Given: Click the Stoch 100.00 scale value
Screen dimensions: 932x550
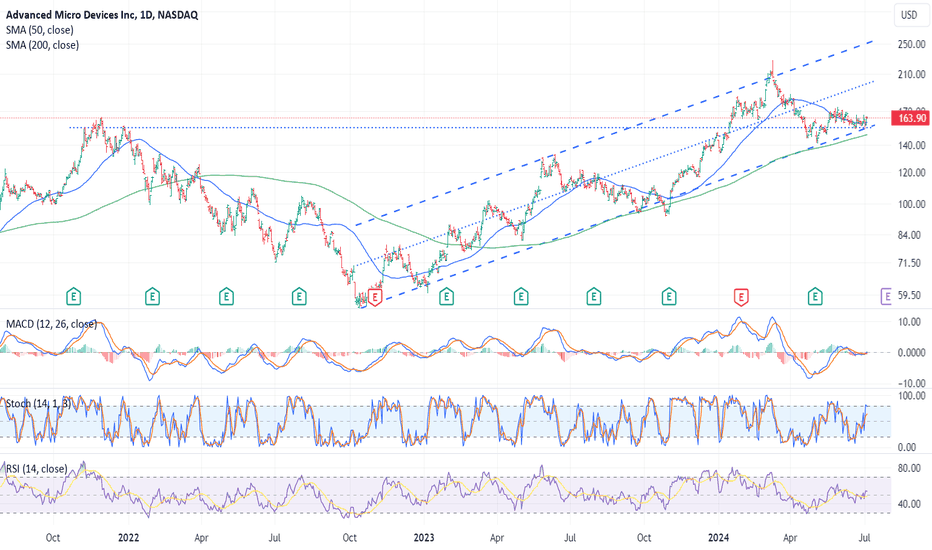Looking at the screenshot, I should click(912, 395).
